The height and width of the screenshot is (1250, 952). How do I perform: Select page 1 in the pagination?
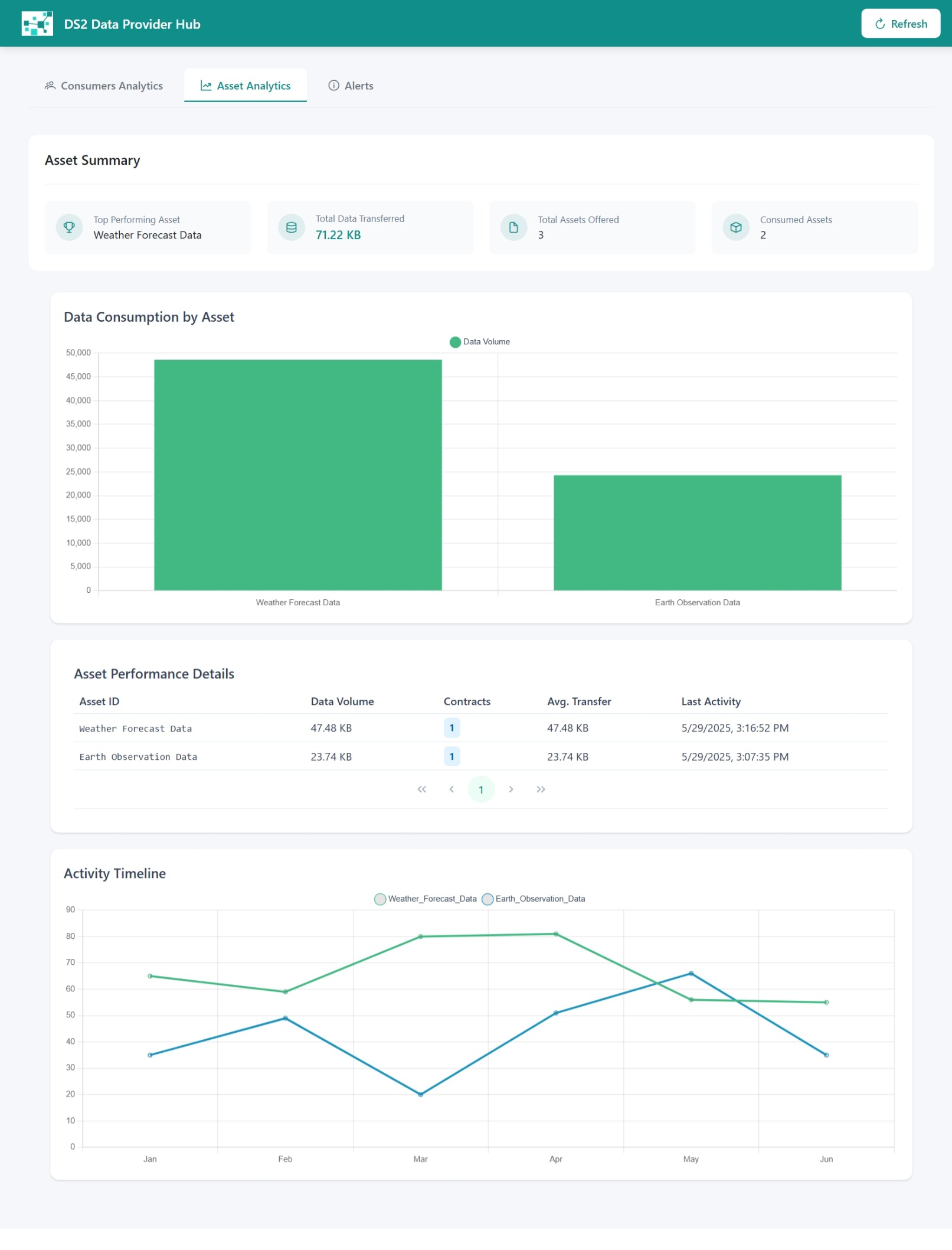481,789
